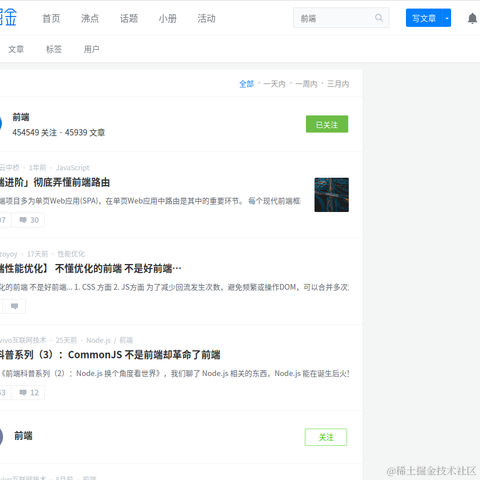Select 小册 in the top navigation

click(167, 19)
